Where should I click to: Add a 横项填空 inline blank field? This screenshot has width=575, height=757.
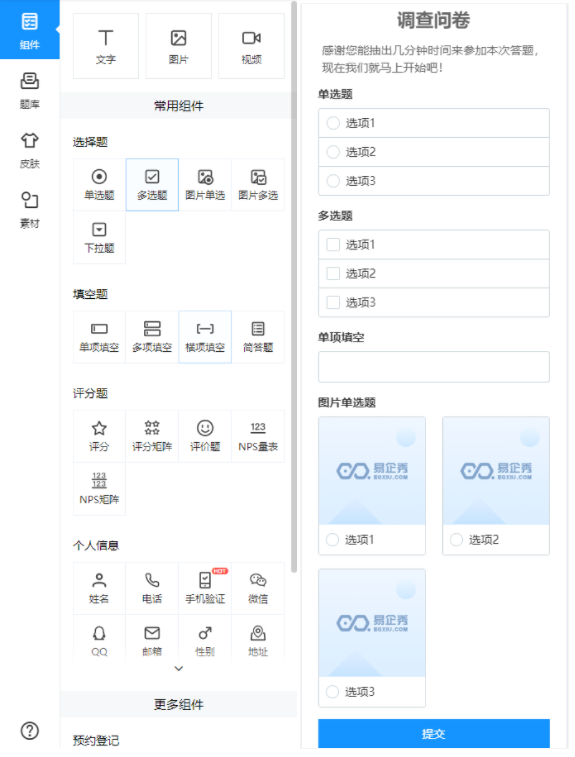pyautogui.click(x=205, y=337)
